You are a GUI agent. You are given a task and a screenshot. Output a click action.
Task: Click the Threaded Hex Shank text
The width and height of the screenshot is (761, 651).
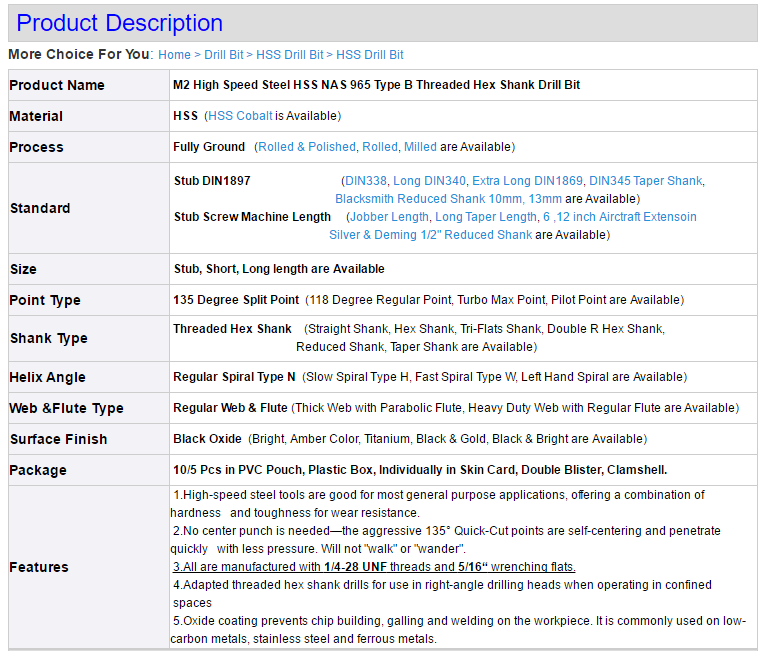[x=232, y=329]
